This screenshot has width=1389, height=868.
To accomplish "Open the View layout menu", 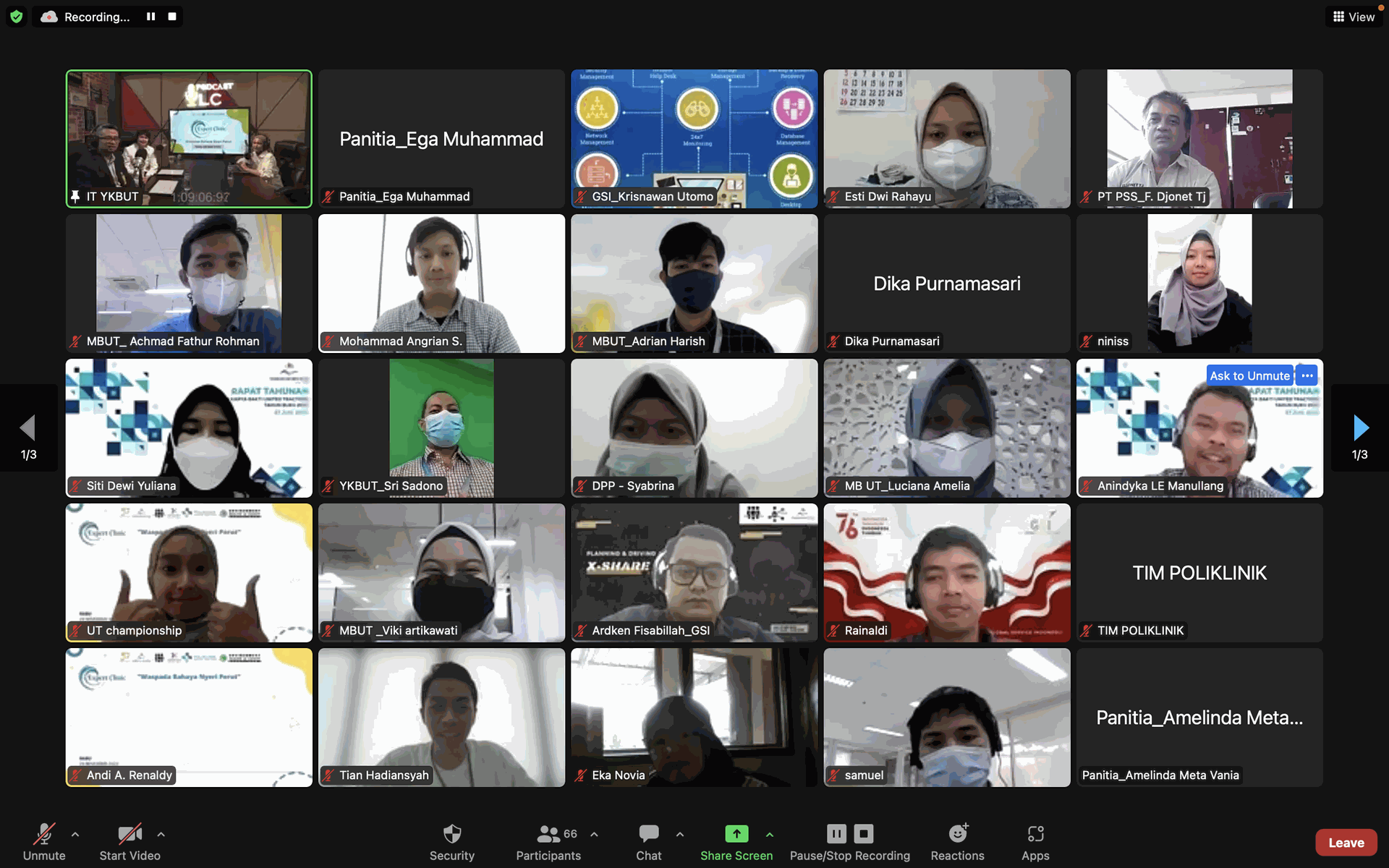I will 1354,17.
